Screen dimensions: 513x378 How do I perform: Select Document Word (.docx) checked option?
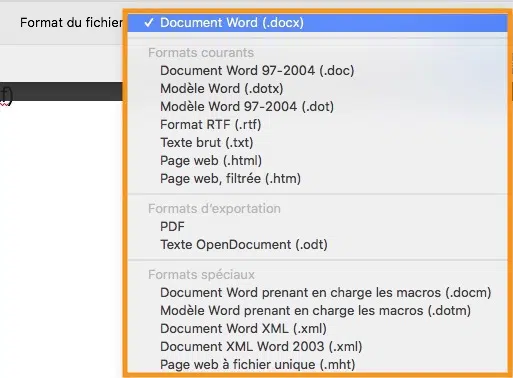318,23
